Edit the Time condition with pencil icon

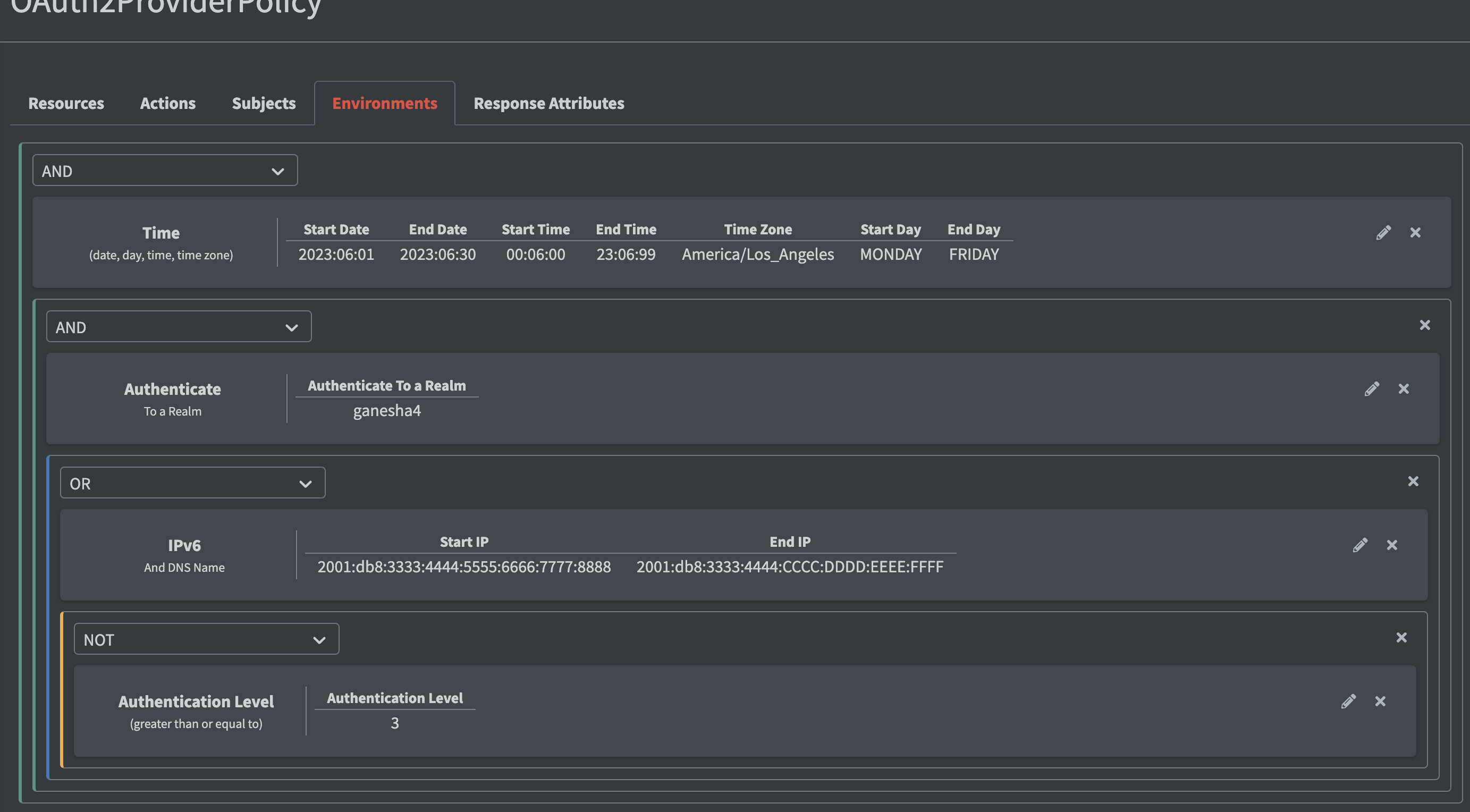[x=1383, y=233]
